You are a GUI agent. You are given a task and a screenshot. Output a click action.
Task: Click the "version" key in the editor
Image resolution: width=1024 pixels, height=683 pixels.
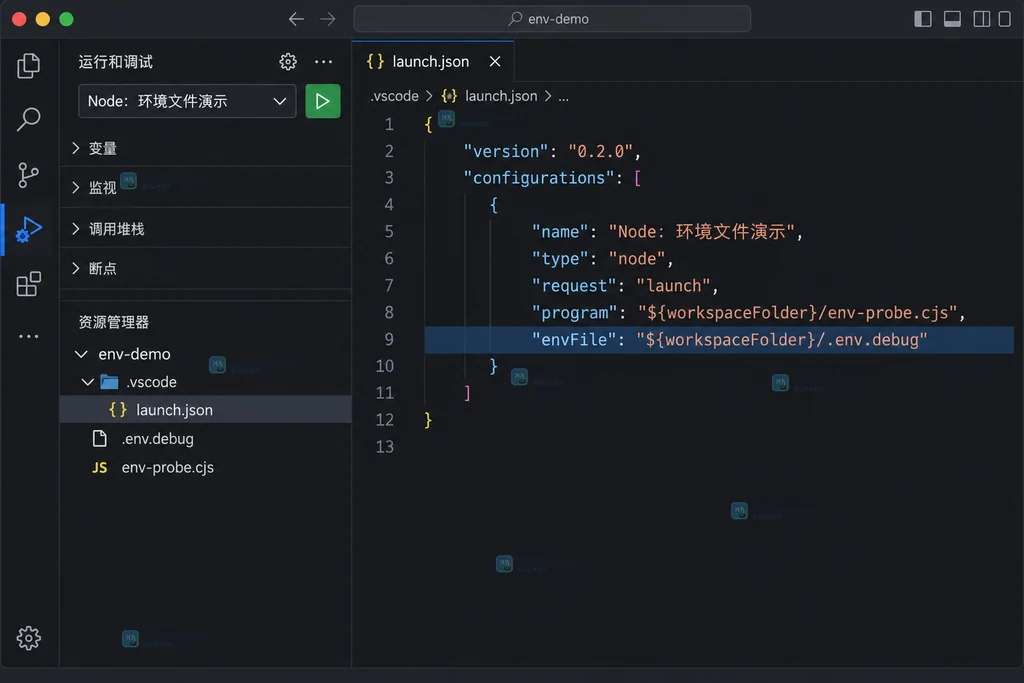tap(505, 151)
